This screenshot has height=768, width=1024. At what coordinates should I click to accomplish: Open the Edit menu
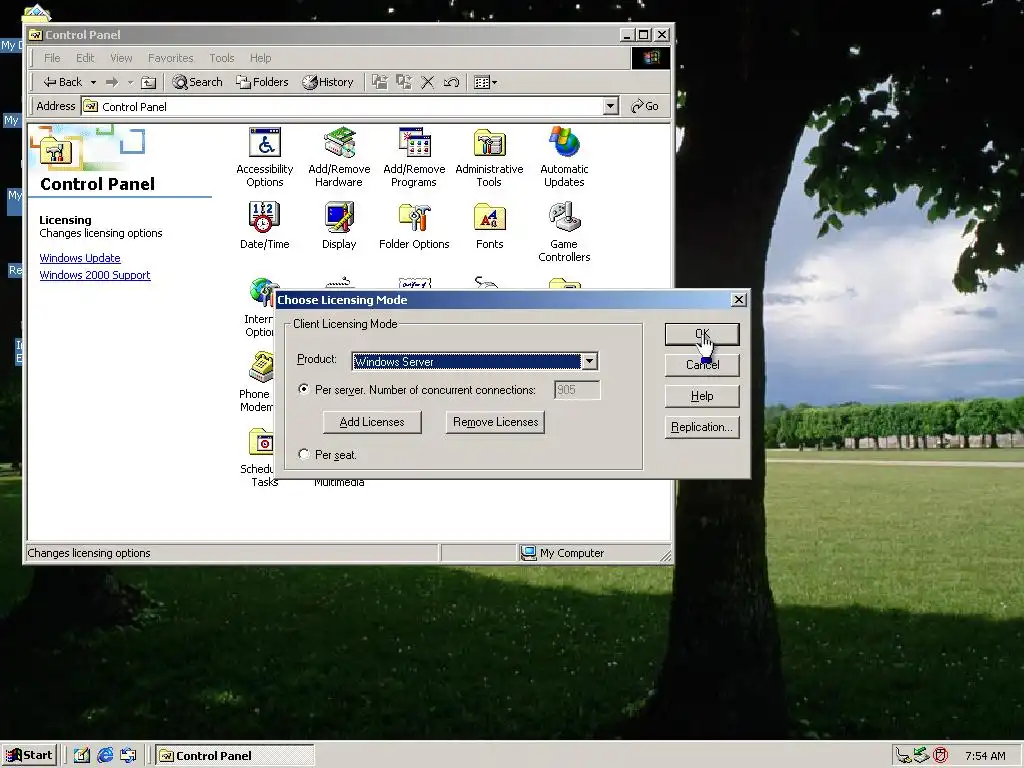pyautogui.click(x=85, y=58)
